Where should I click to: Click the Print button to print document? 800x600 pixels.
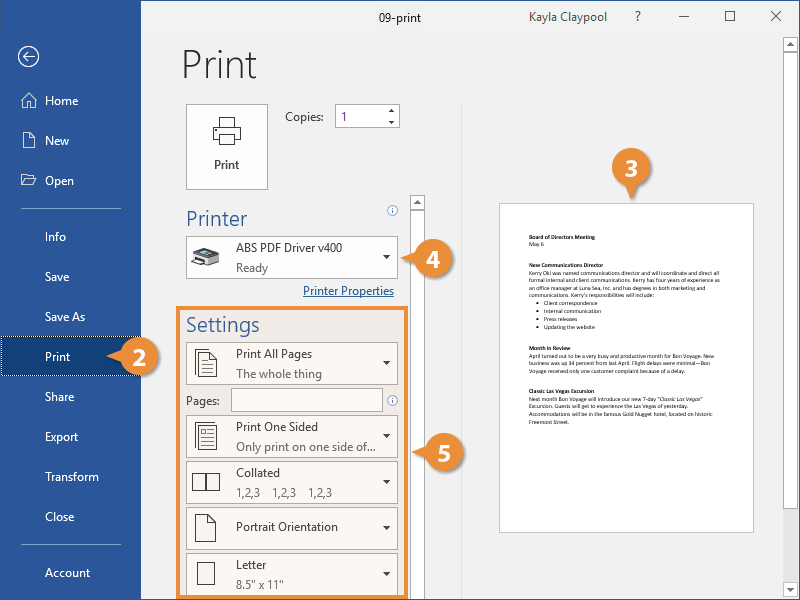point(226,146)
